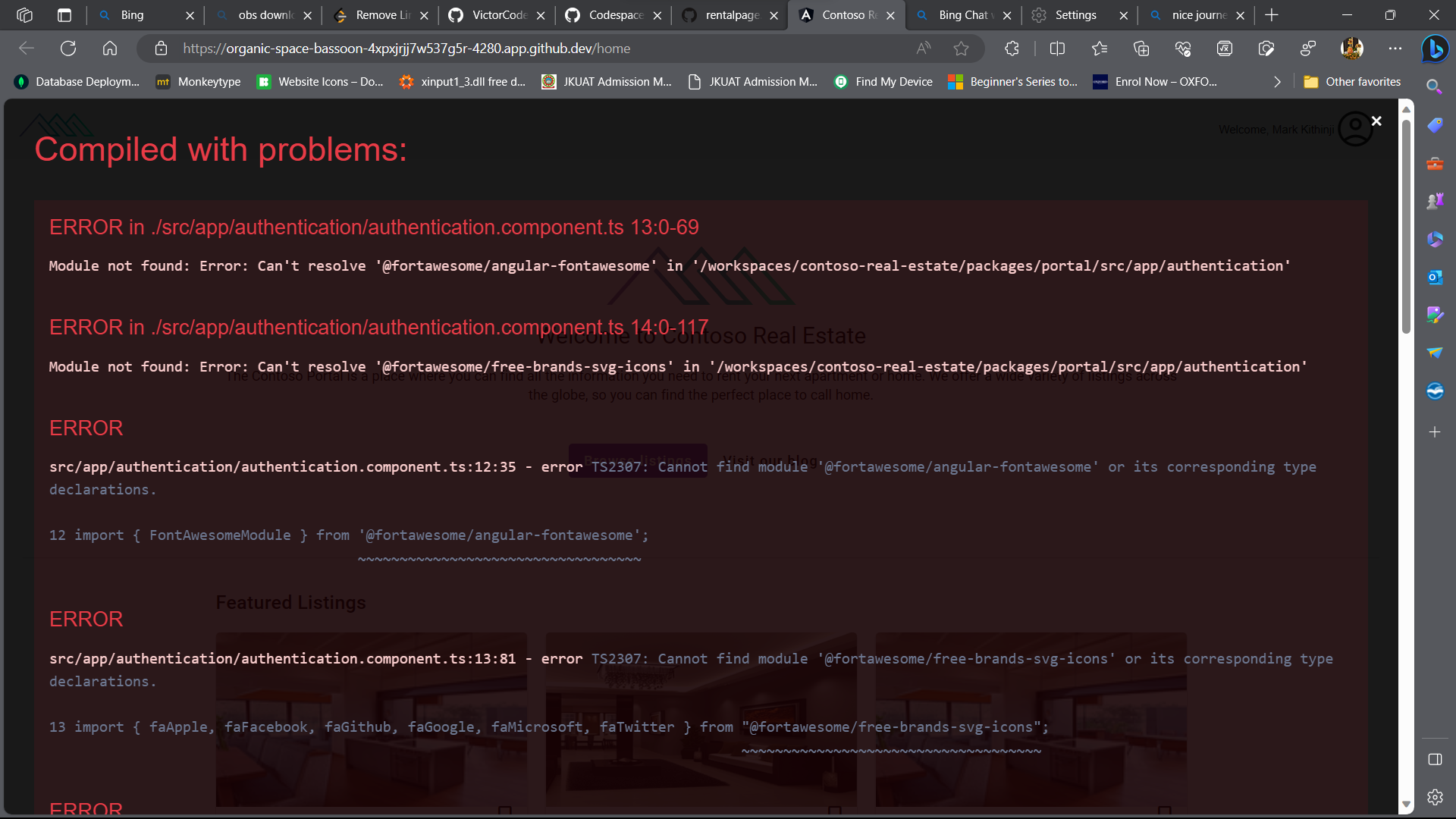Start a Web capture screenshot
Viewport: 1456px width, 819px height.
(x=1267, y=48)
